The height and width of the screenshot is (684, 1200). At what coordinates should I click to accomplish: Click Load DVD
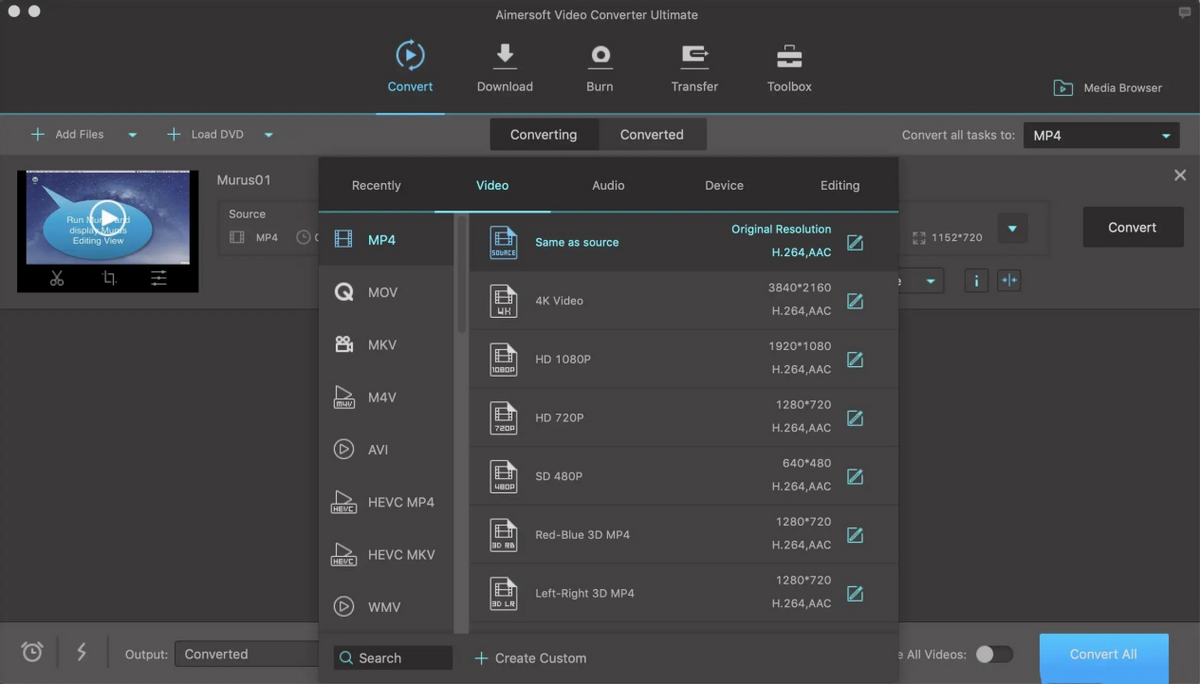click(x=205, y=134)
